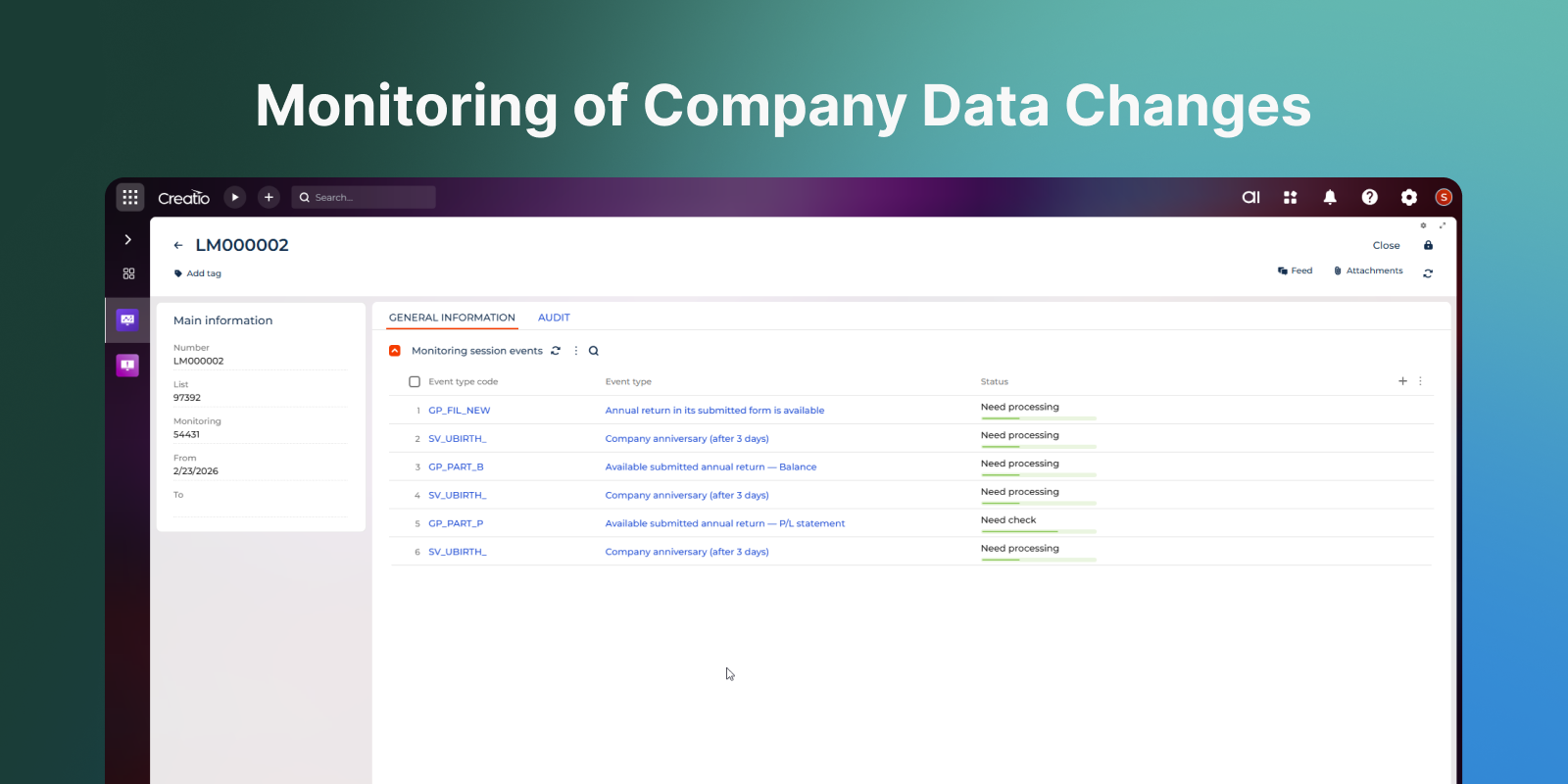
Task: Open the GP_FIL_NEW event code link
Action: [459, 411]
